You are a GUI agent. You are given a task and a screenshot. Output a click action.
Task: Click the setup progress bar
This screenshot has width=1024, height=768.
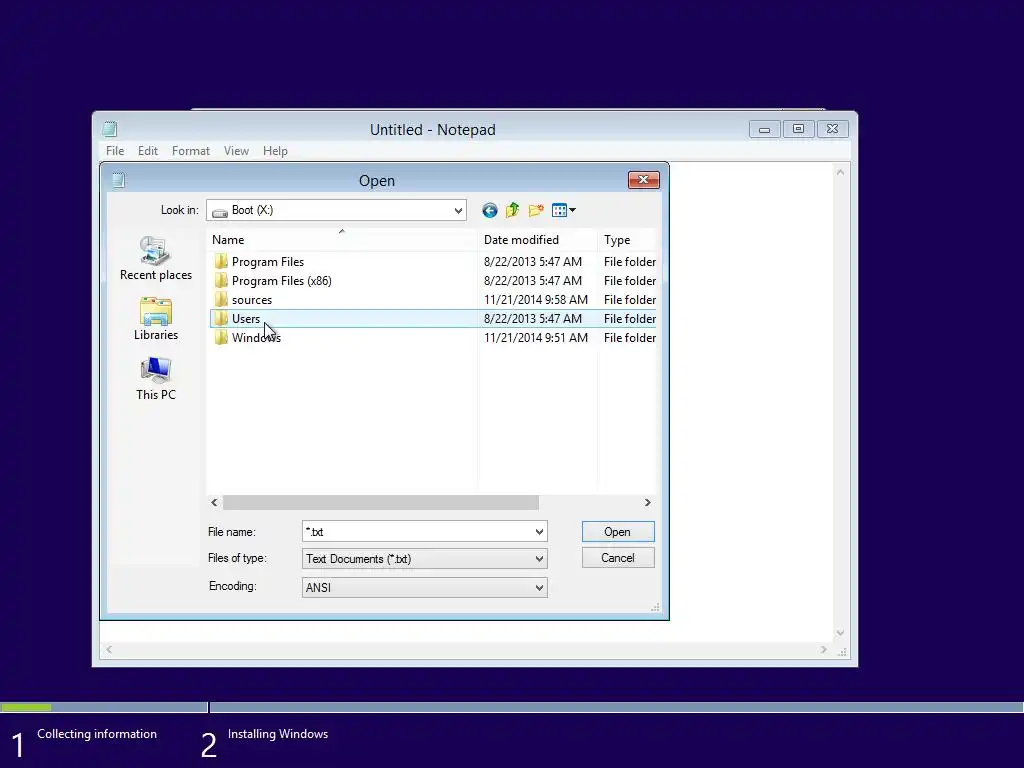click(x=512, y=707)
